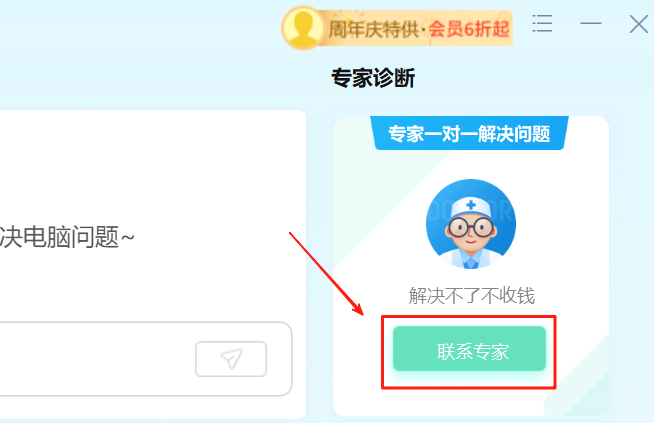Image resolution: width=654 pixels, height=423 pixels.
Task: Click the green 联系专家 button
Action: pos(469,349)
